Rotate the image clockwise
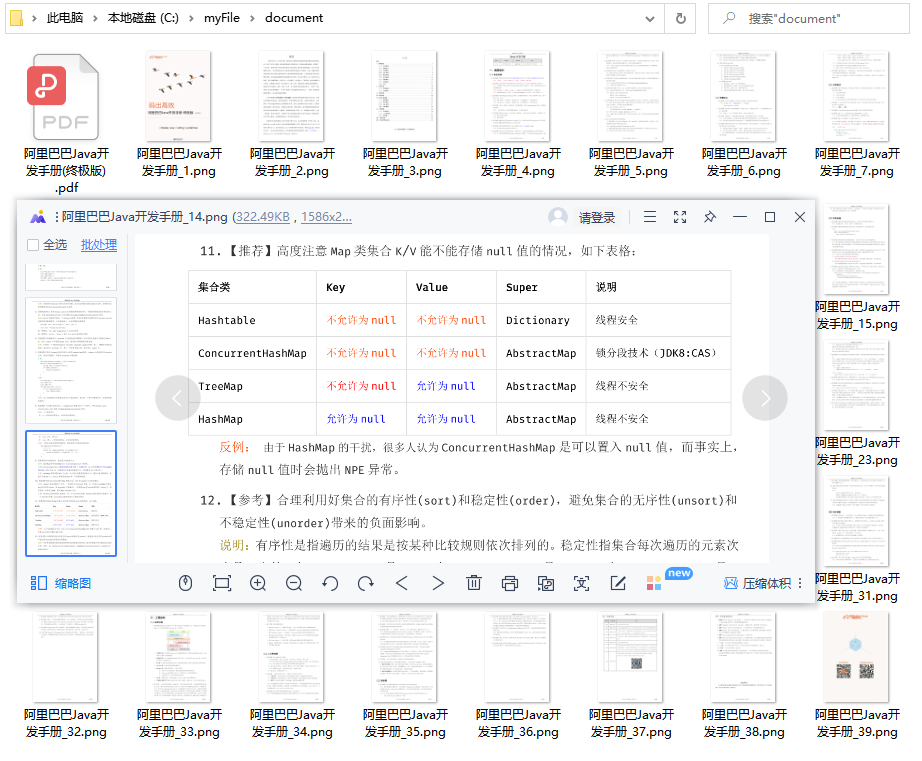Image resolution: width=922 pixels, height=761 pixels. click(x=366, y=583)
